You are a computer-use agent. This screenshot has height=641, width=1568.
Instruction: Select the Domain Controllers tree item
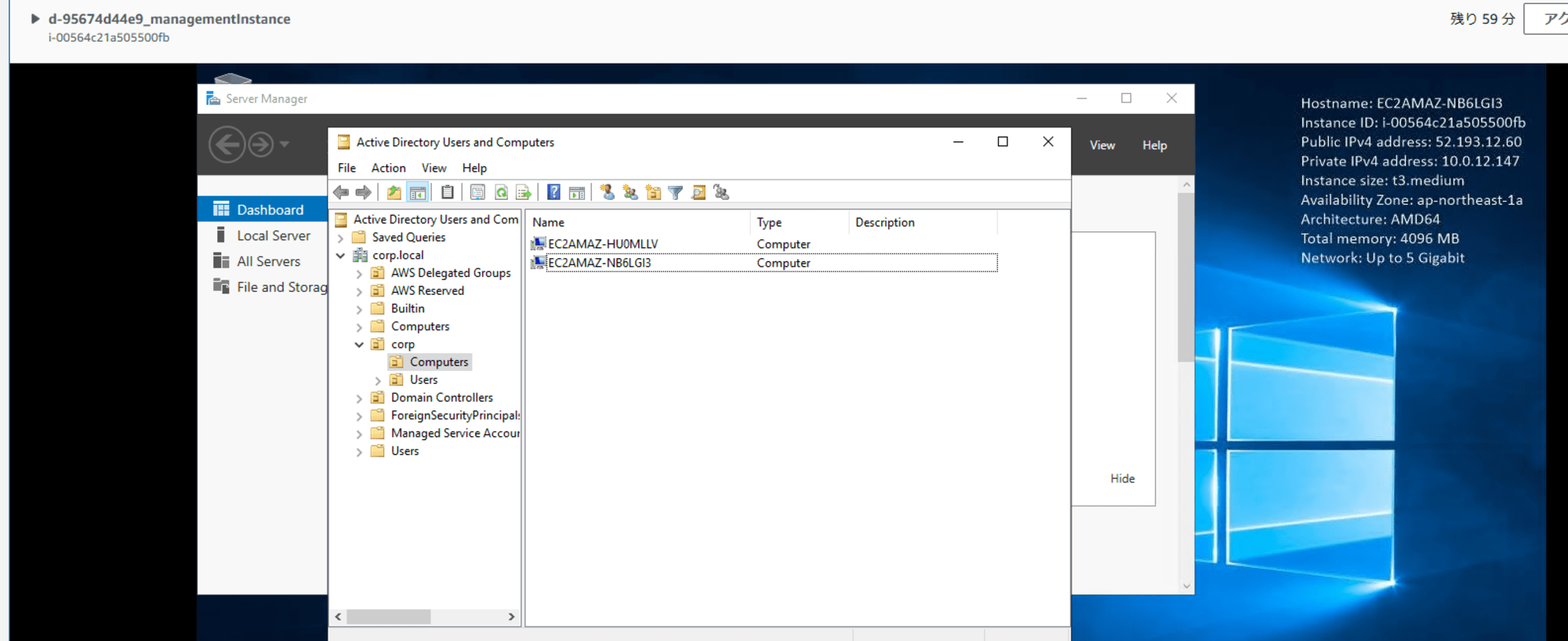coord(442,398)
